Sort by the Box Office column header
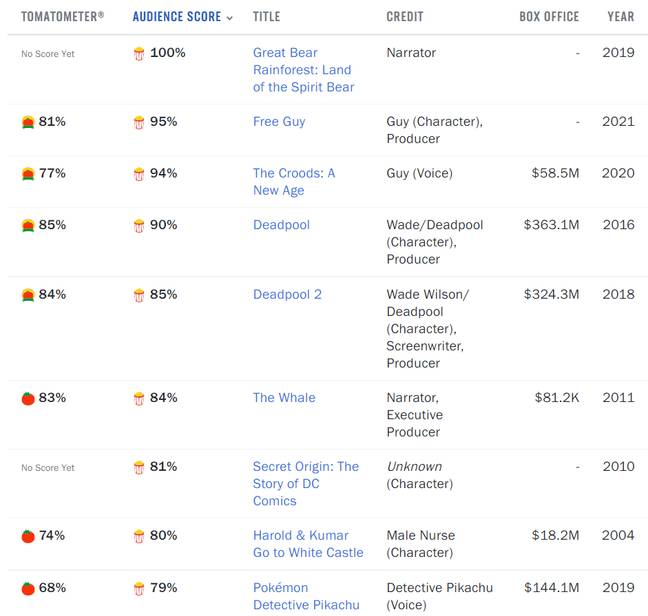Screen dimensions: 648x616 pyautogui.click(x=549, y=17)
